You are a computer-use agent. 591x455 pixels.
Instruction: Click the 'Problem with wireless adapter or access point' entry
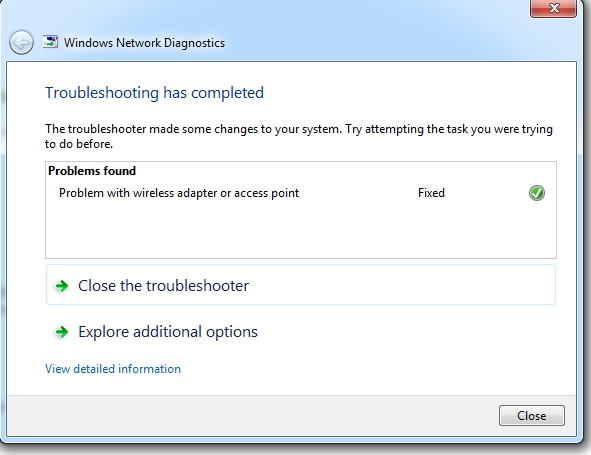pos(179,193)
